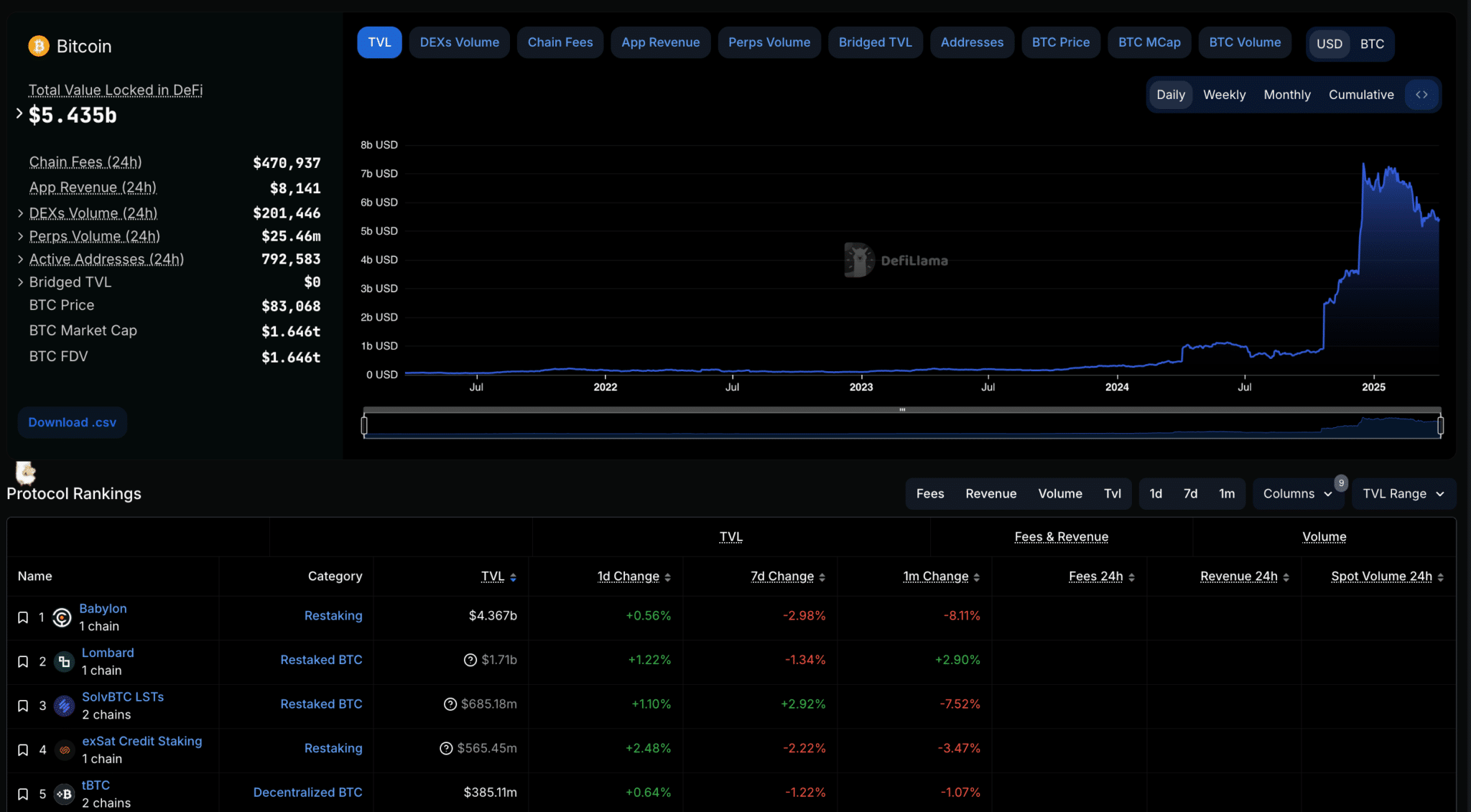This screenshot has height=812, width=1471.
Task: Click the llama mascot icon above Protocol Rankings
Action: click(25, 472)
